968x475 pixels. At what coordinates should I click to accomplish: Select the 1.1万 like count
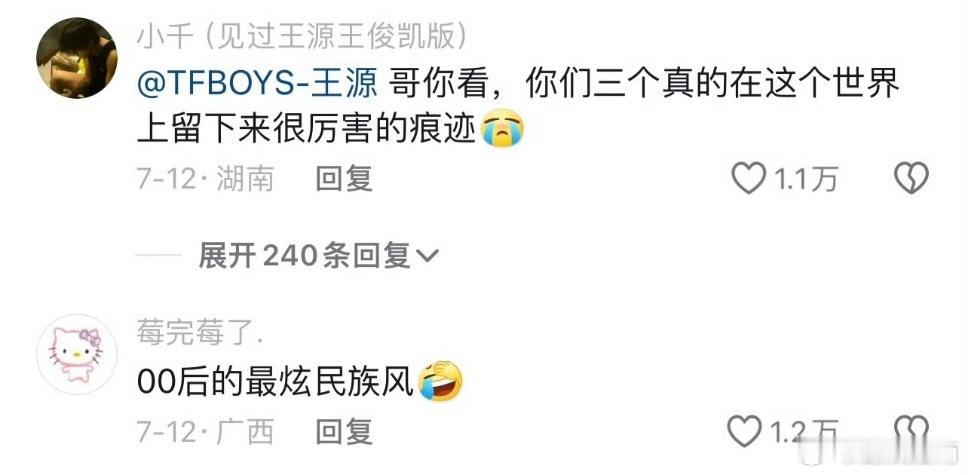click(x=806, y=179)
